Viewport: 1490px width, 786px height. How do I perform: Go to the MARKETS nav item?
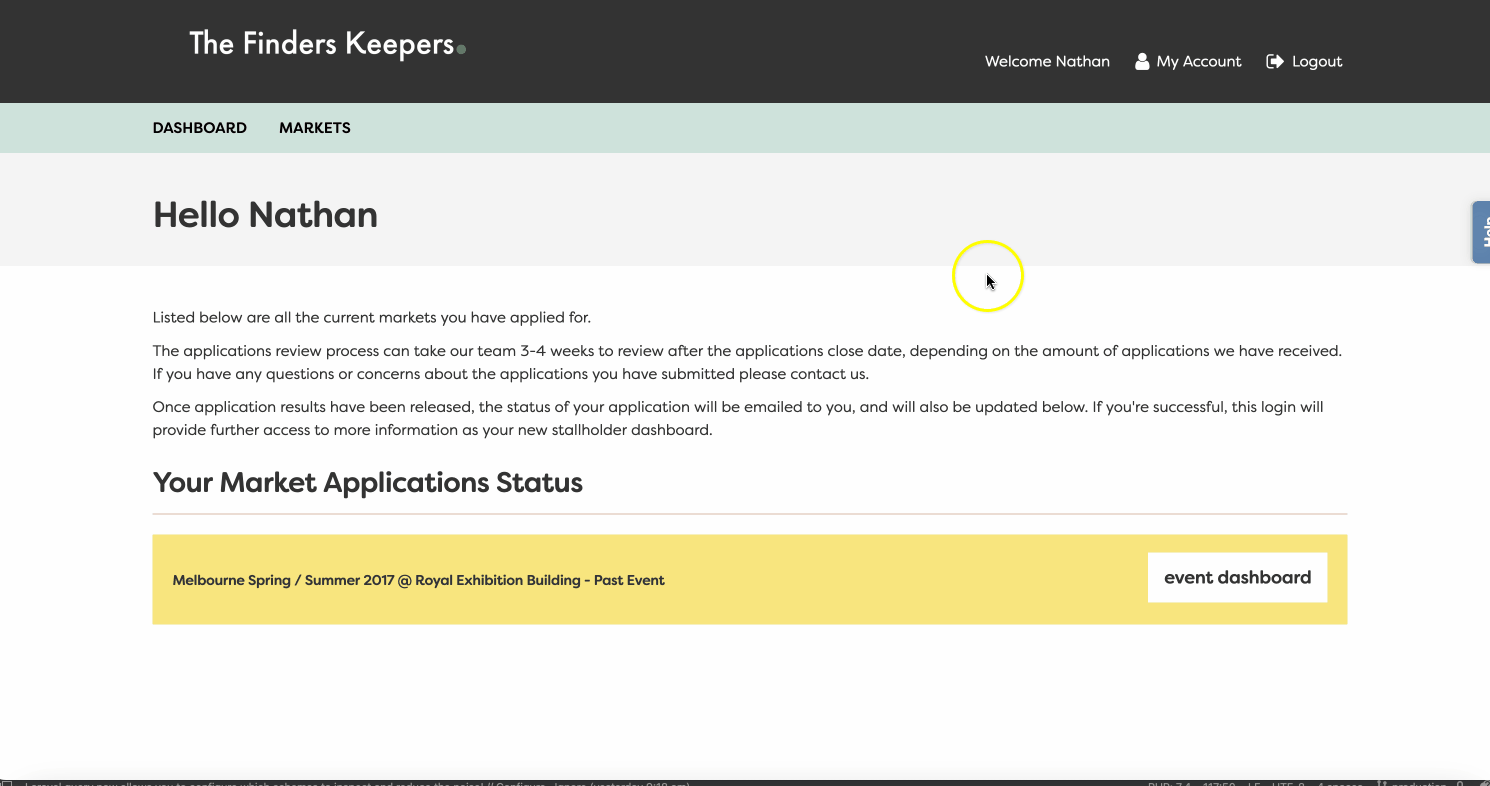point(314,128)
